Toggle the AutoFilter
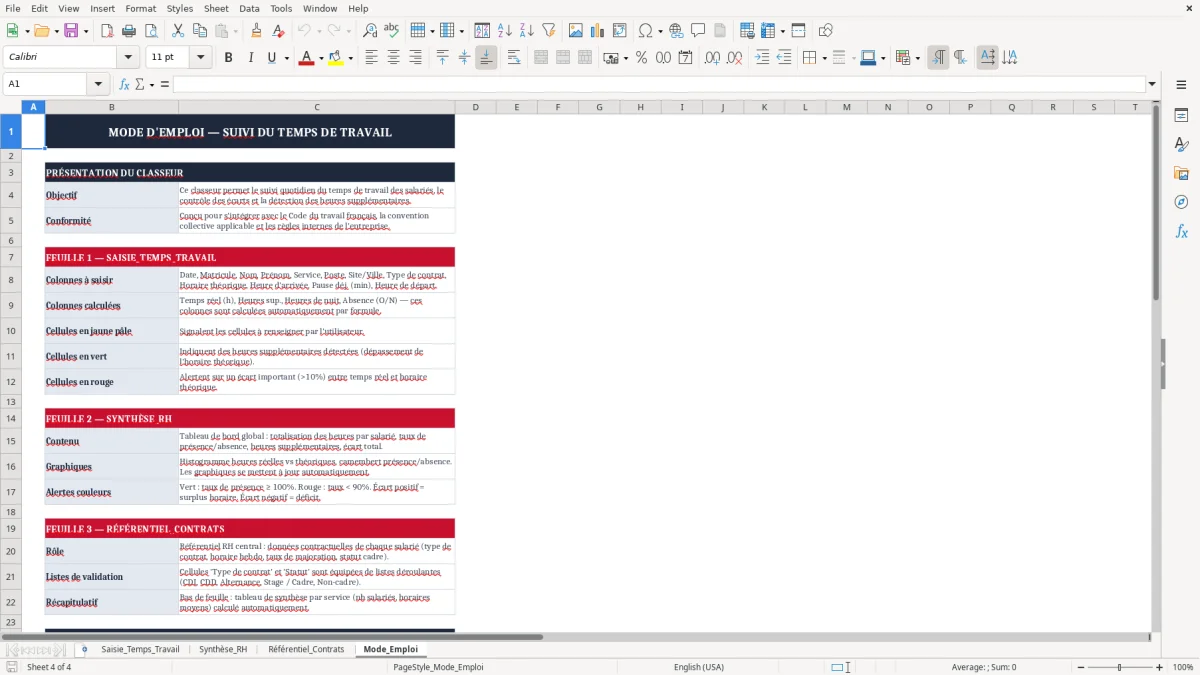The image size is (1200, 675). tap(548, 31)
